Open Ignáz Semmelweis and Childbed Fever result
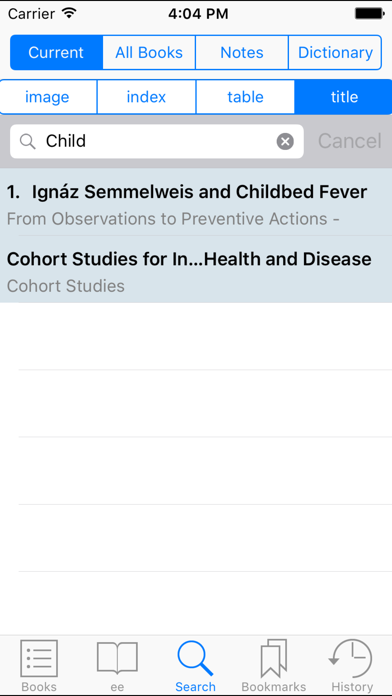The width and height of the screenshot is (392, 696). pyautogui.click(x=196, y=202)
